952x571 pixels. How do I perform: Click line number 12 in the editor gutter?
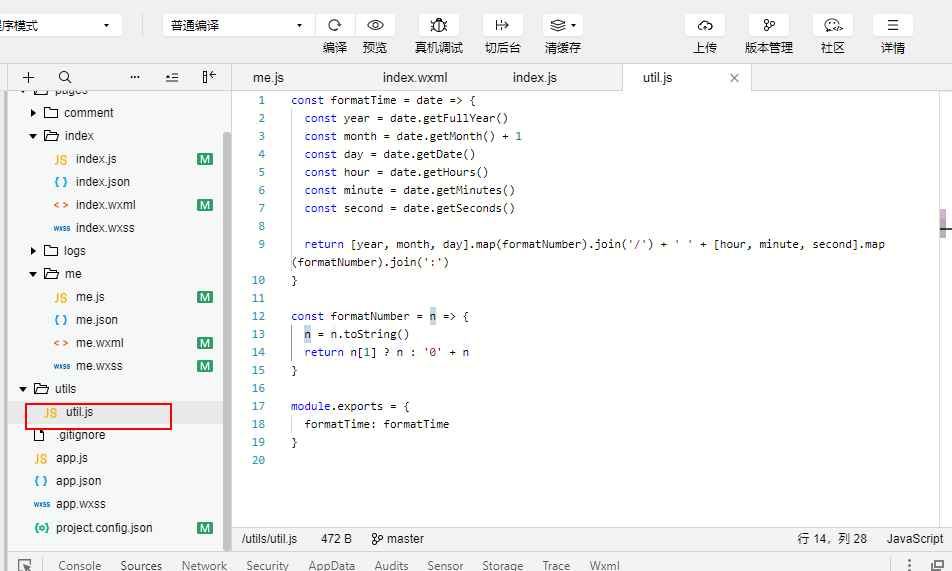point(258,316)
